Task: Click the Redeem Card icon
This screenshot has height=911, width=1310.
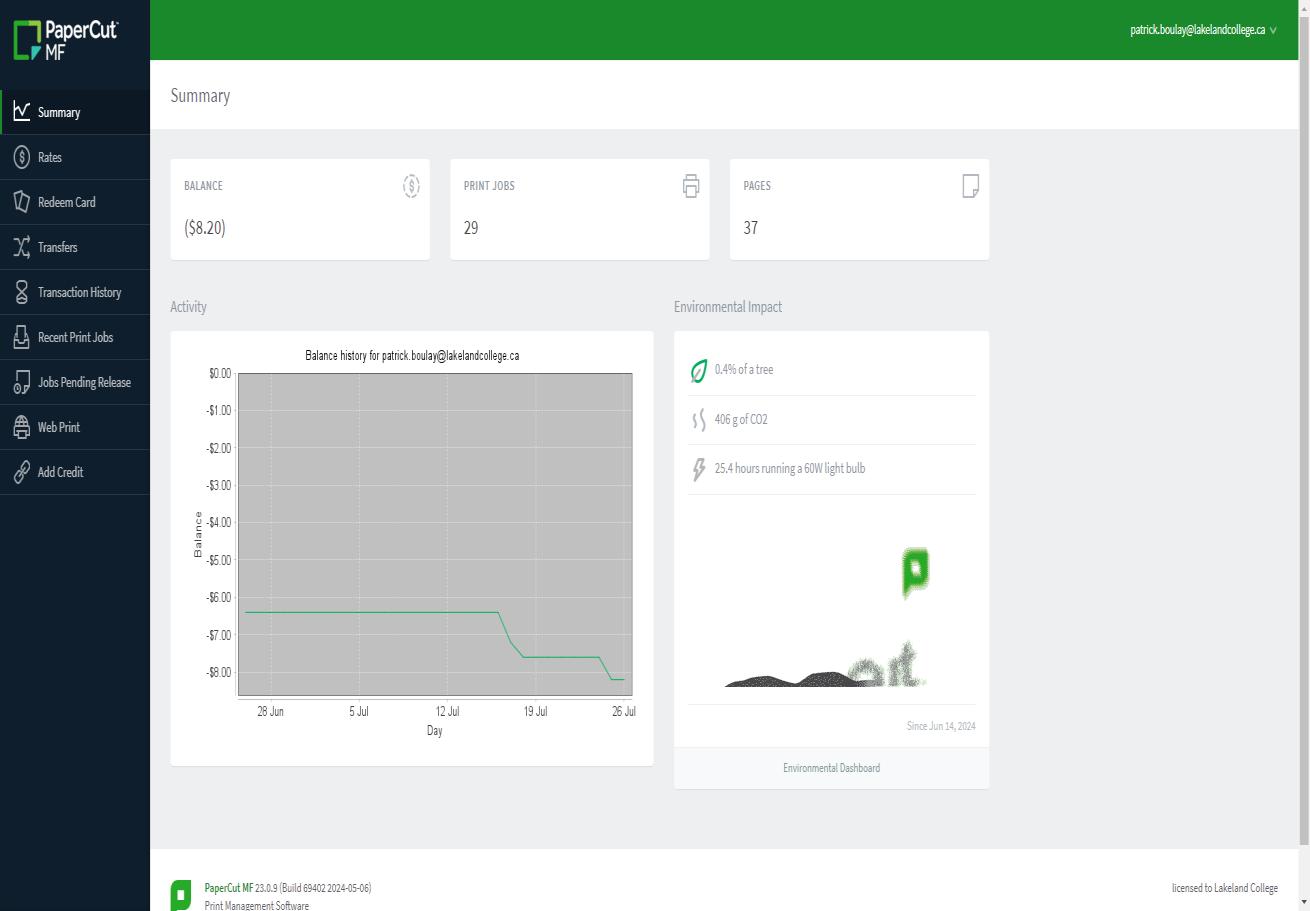Action: tap(21, 202)
